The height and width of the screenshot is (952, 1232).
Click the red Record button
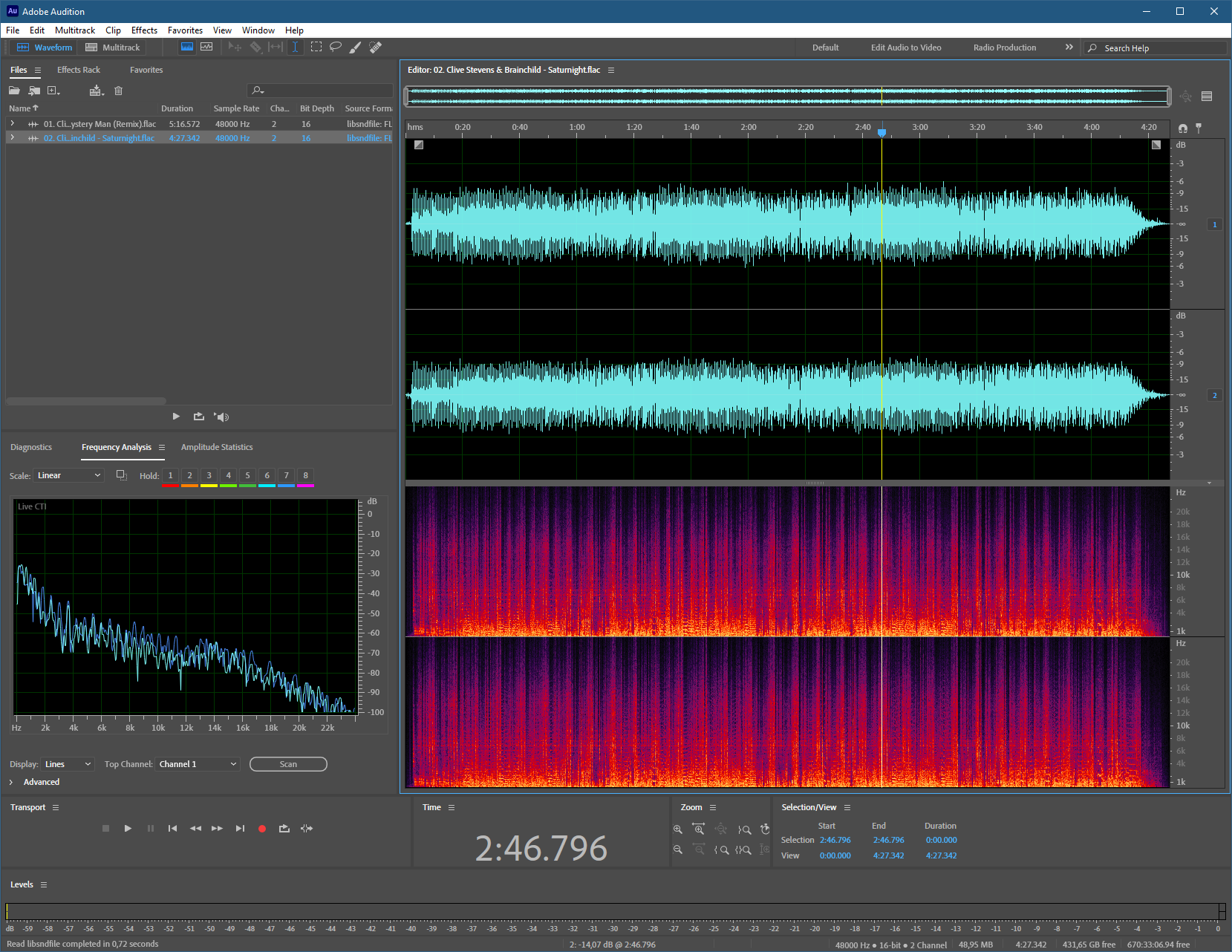pos(261,829)
